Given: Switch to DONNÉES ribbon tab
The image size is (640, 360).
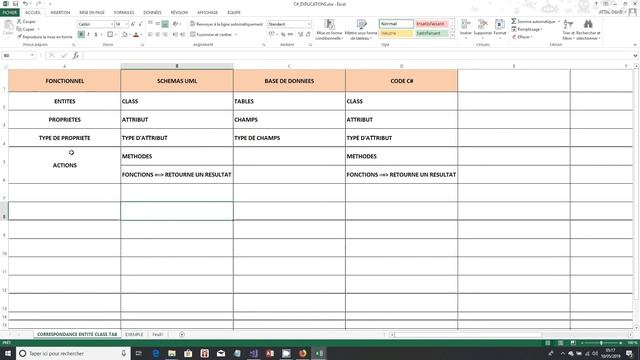Looking at the screenshot, I should (x=152, y=13).
